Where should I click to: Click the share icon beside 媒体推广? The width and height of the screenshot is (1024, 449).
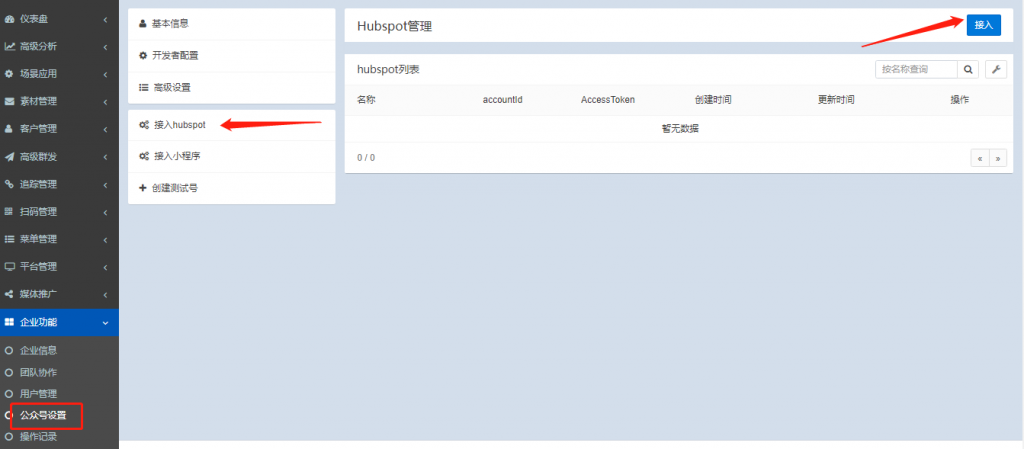(9, 294)
